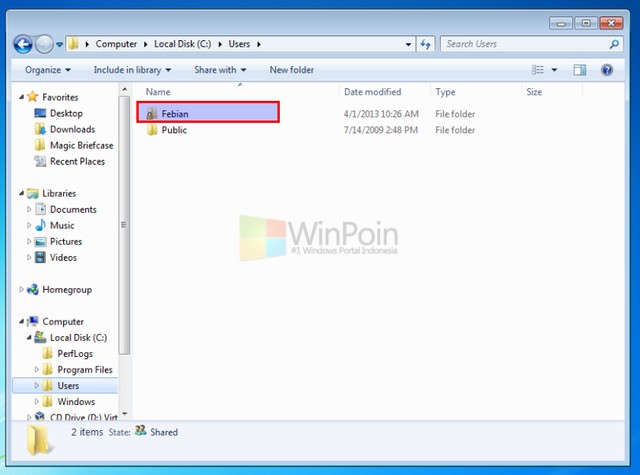640x475 pixels.
Task: Expand the Music library
Action: click(29, 225)
